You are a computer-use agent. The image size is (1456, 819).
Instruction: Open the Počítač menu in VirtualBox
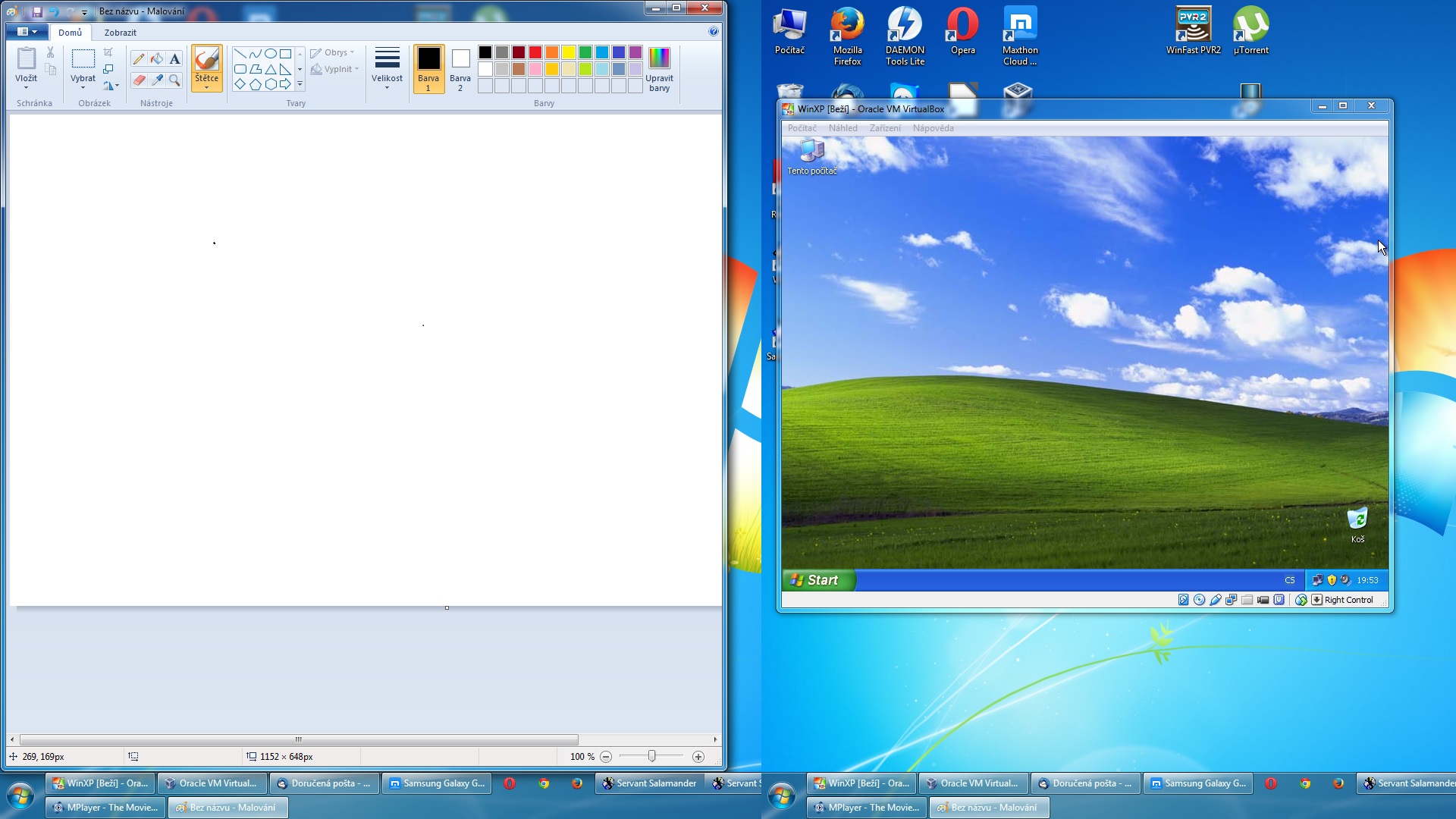click(802, 128)
